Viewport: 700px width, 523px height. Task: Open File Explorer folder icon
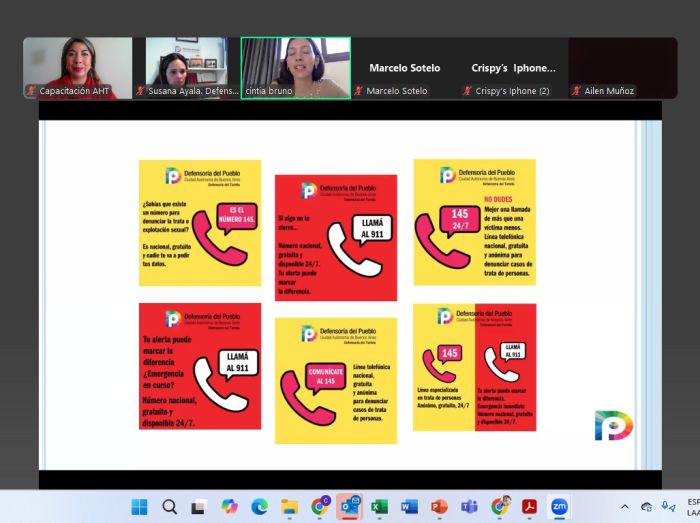[x=289, y=506]
